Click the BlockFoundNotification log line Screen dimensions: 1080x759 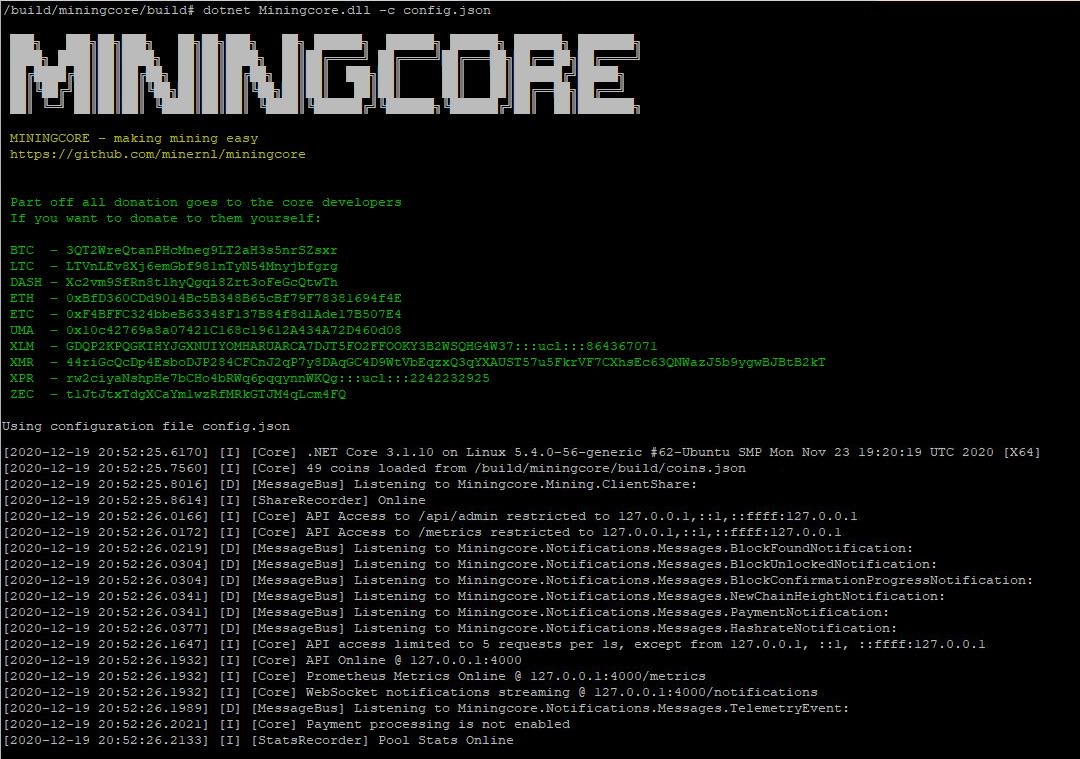tap(458, 548)
